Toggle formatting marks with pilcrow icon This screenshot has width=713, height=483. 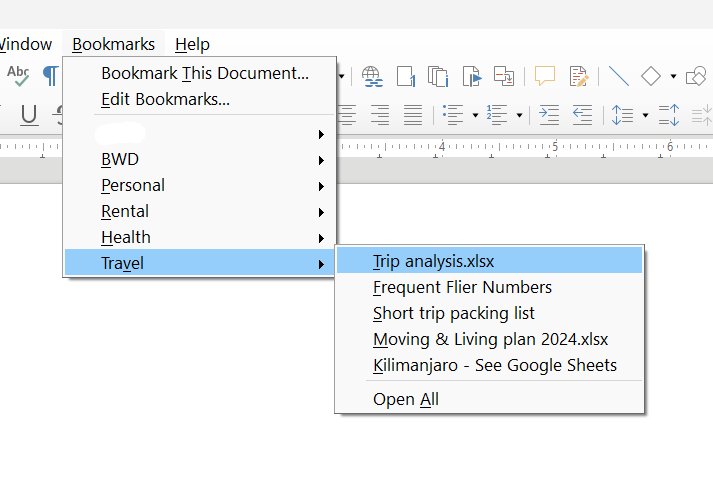[49, 76]
